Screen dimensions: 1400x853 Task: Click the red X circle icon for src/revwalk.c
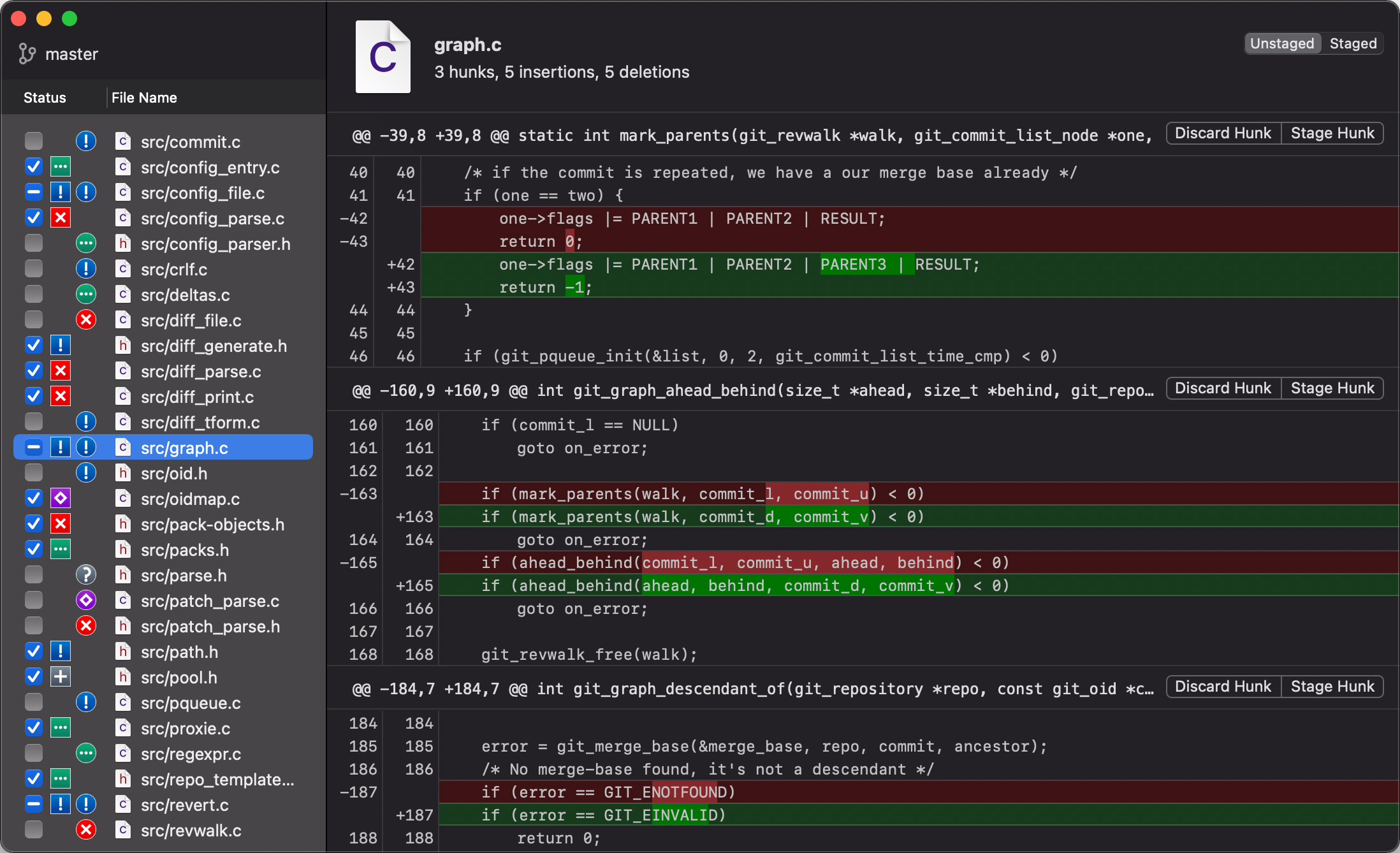(x=86, y=830)
